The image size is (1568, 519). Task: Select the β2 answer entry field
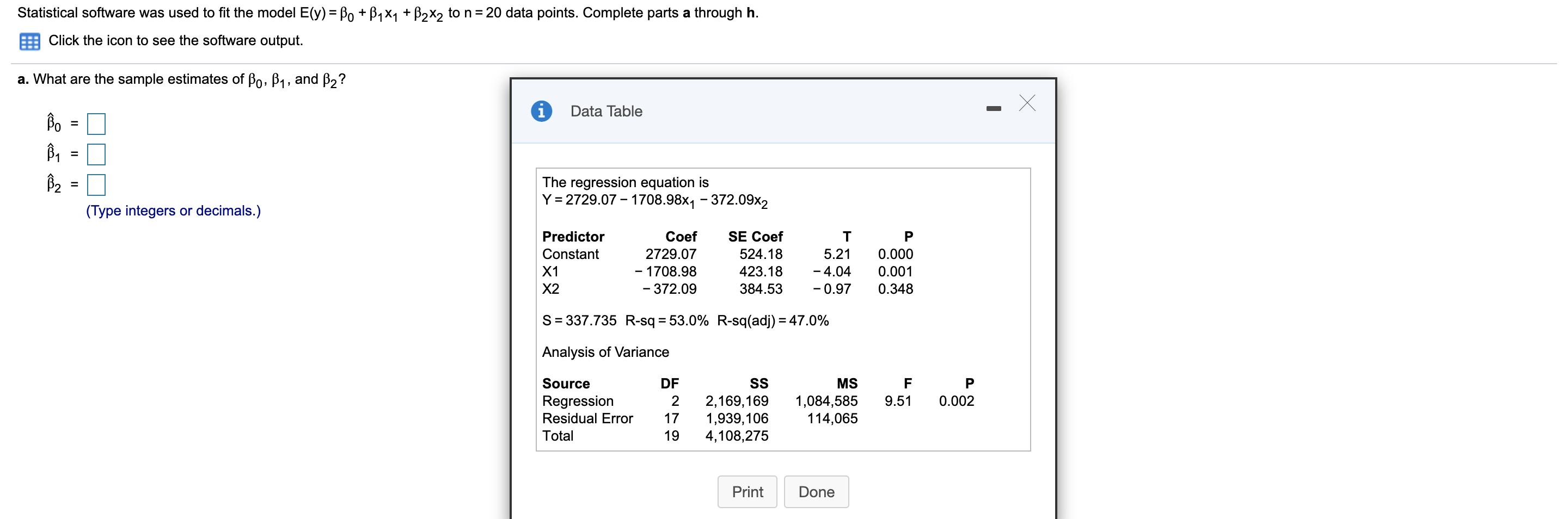(97, 185)
